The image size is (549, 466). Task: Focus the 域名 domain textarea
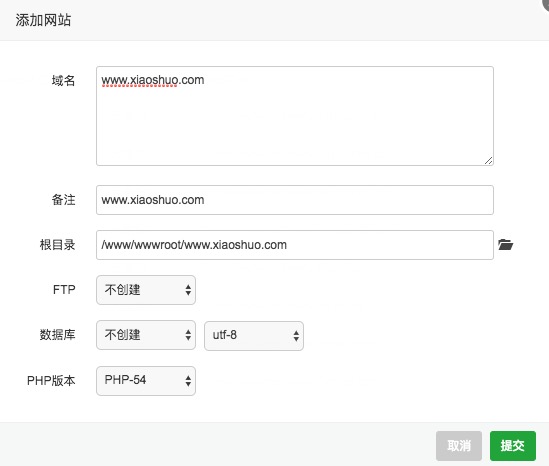pos(295,116)
